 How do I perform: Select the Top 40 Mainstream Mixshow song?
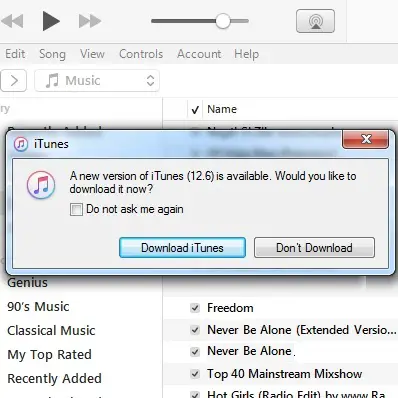(284, 374)
